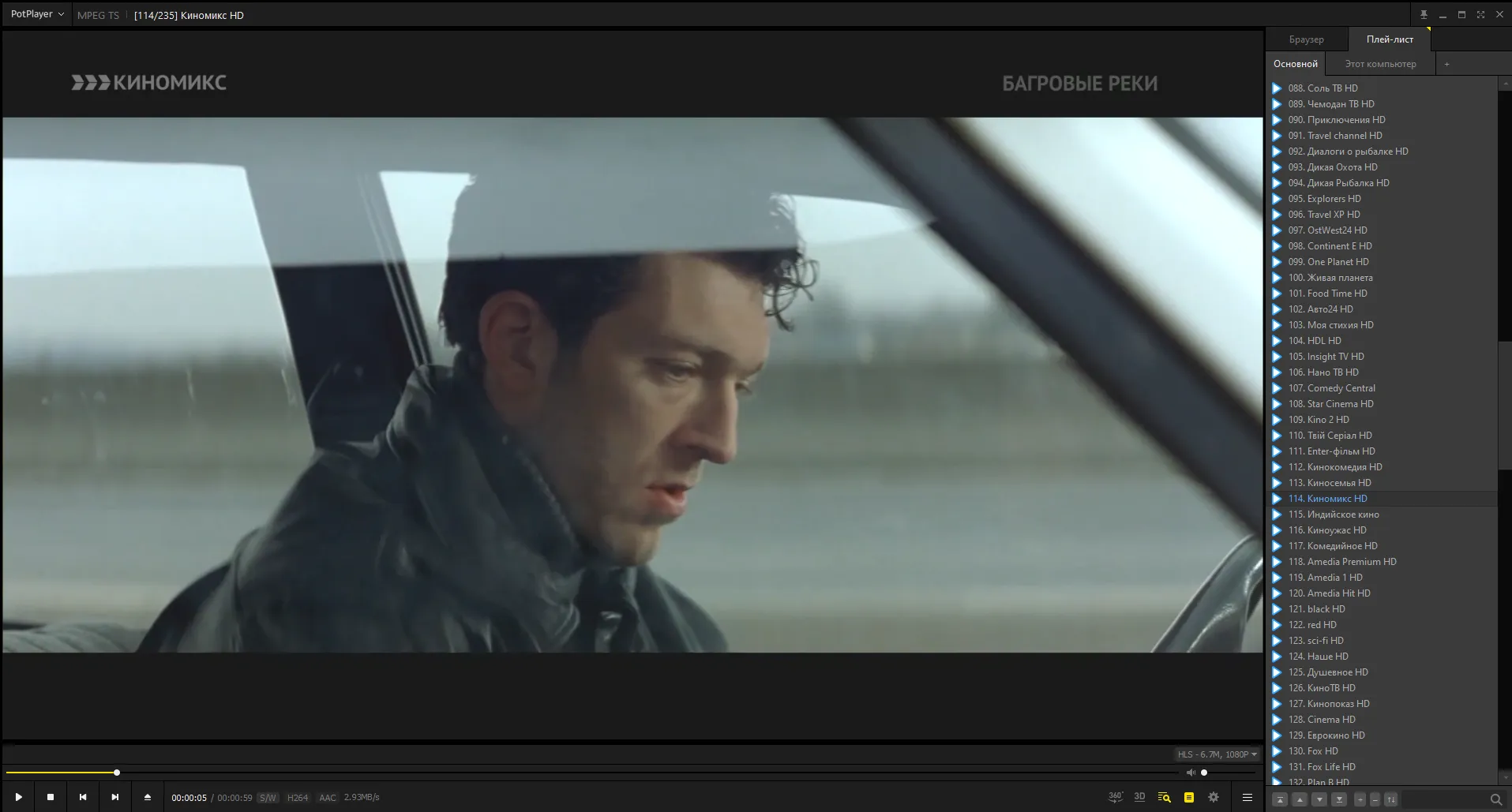
Task: Choose 107. Comedy Central channel
Action: coord(1382,388)
